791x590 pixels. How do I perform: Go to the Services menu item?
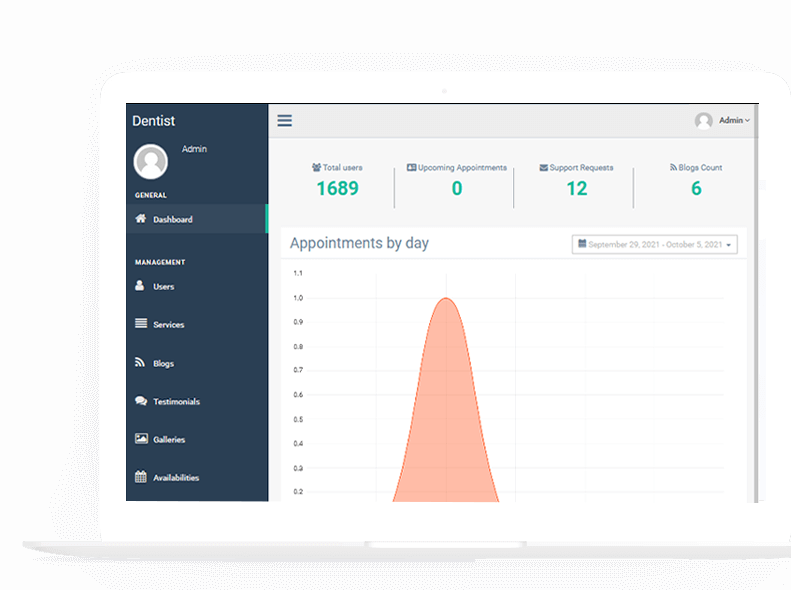click(168, 325)
